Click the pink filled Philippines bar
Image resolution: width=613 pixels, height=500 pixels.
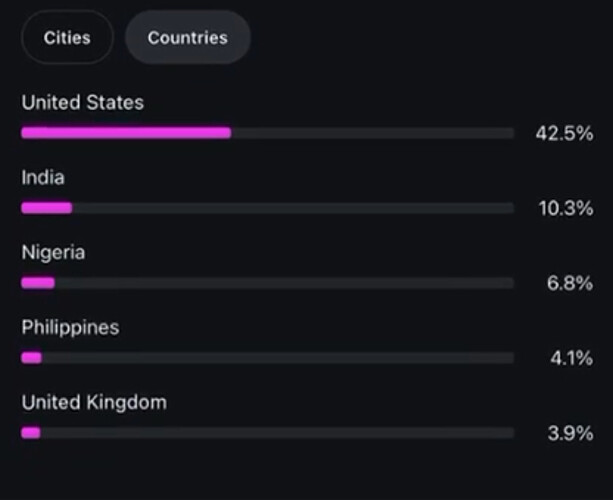(32, 358)
